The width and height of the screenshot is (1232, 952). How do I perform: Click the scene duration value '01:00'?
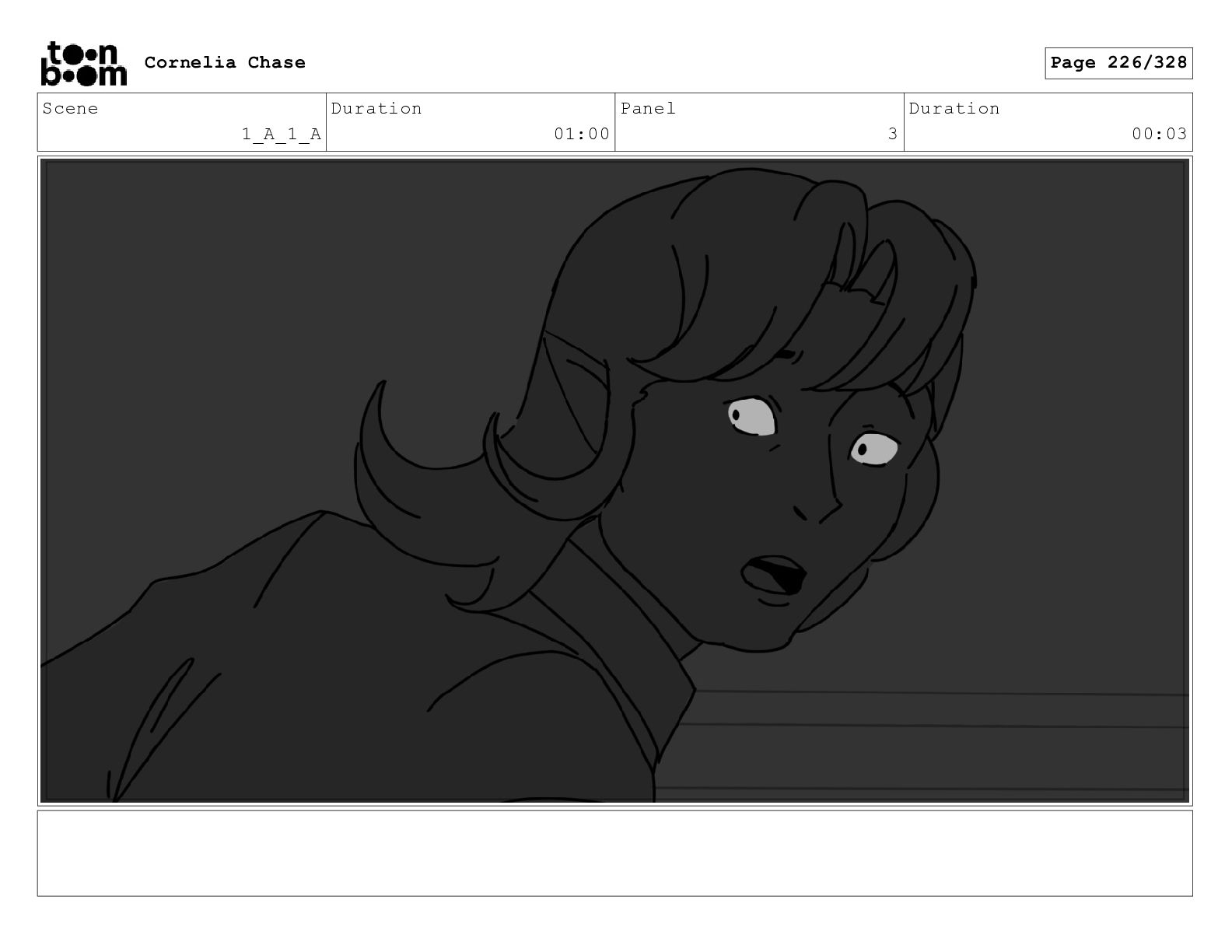pyautogui.click(x=582, y=134)
